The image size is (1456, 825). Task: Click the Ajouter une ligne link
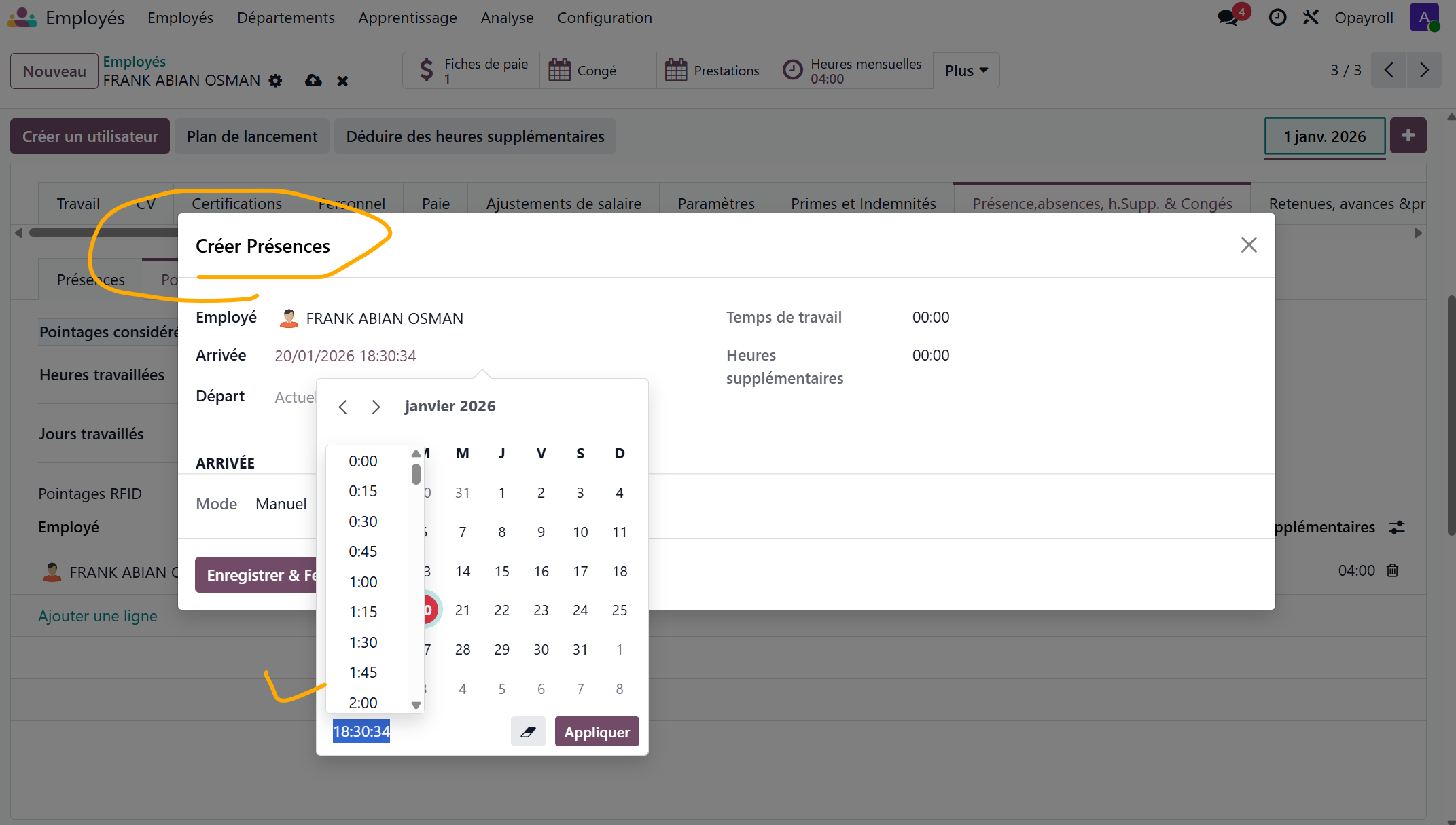[98, 616]
